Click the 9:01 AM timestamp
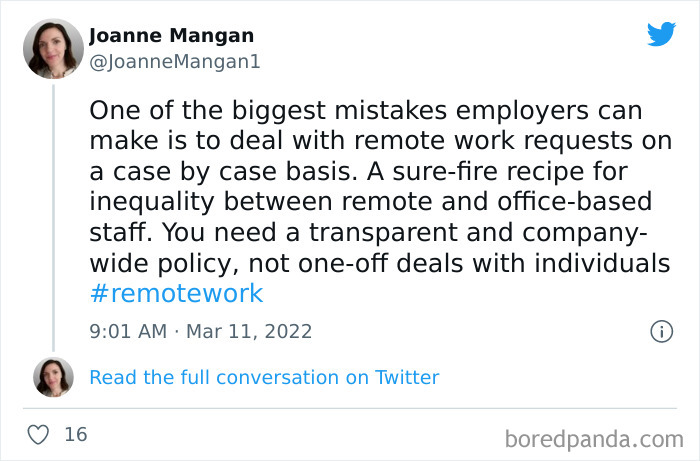This screenshot has height=461, width=700. (130, 331)
